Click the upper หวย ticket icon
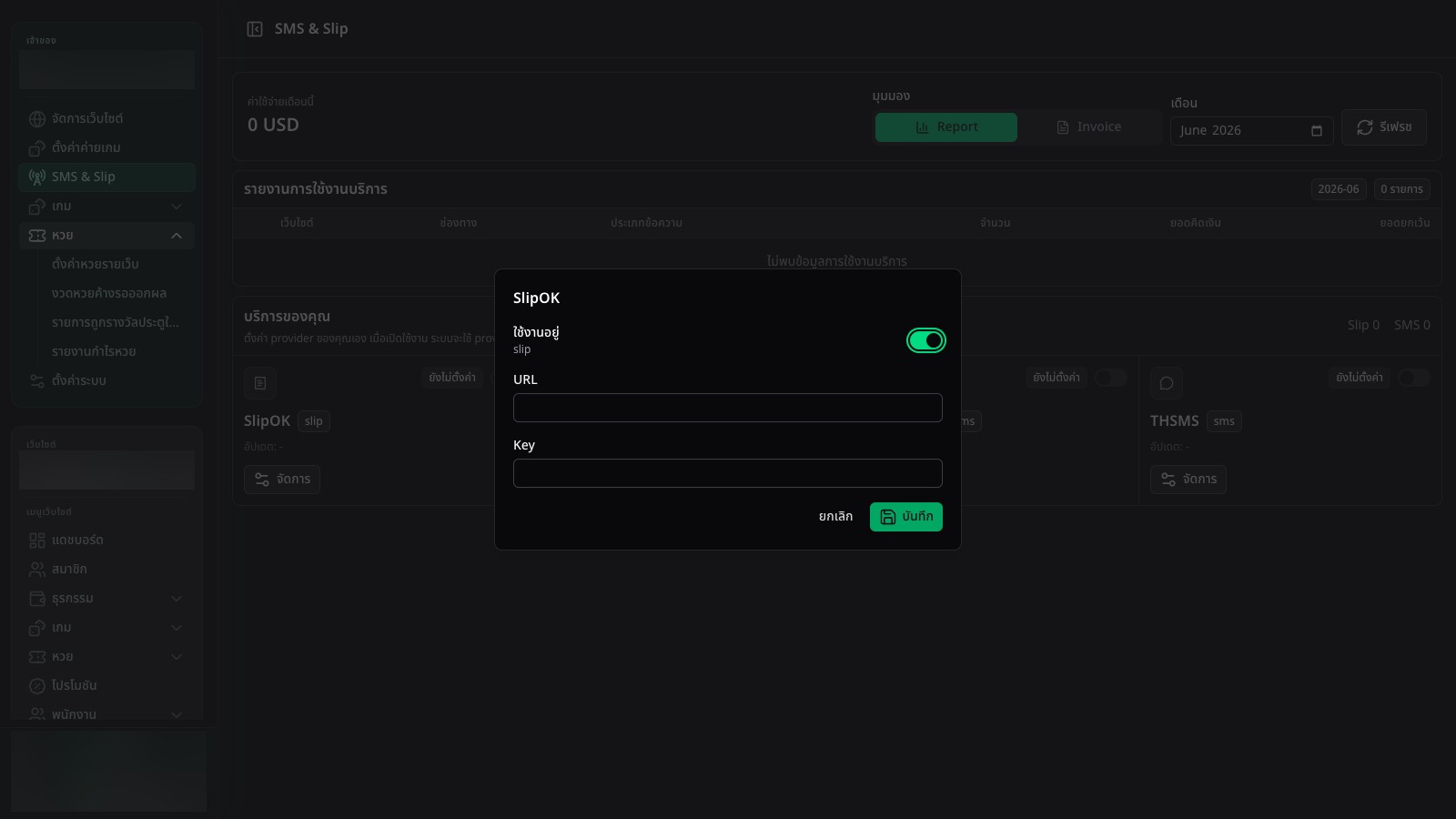 [x=37, y=236]
